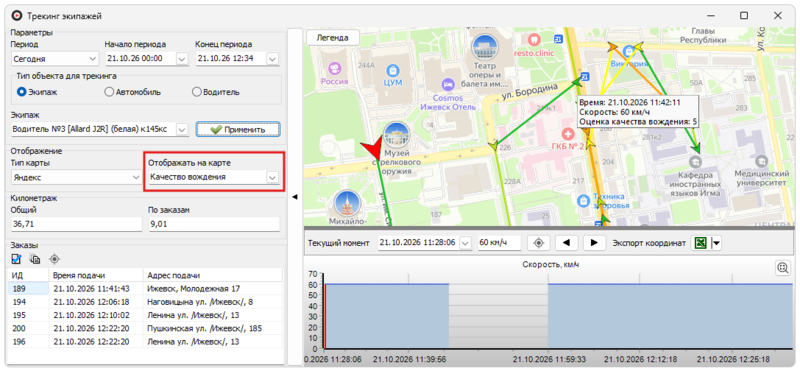The width and height of the screenshot is (800, 371).
Task: Click address Ижевск, Молодежная 17
Action: 194,289
